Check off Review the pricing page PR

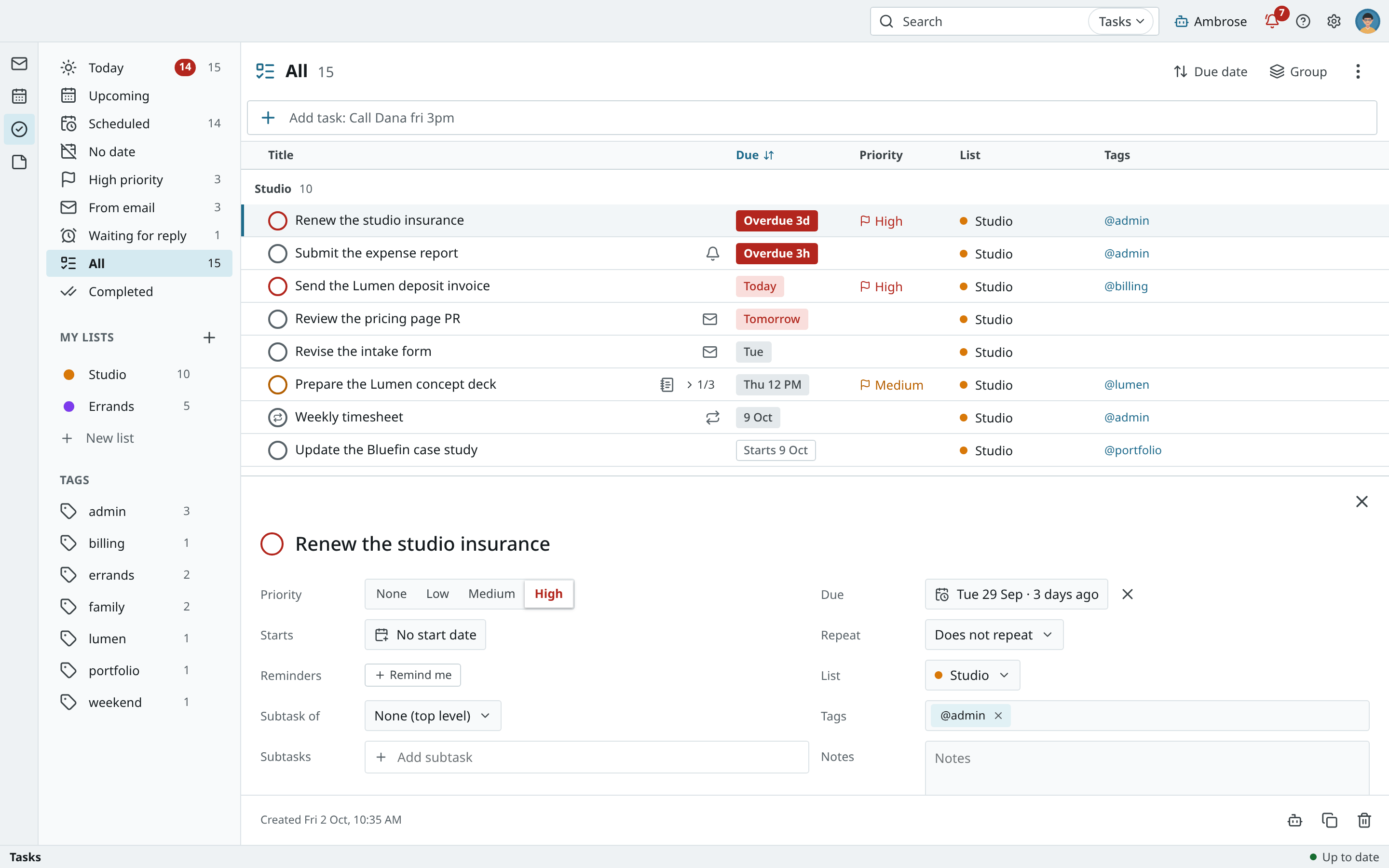click(x=277, y=319)
